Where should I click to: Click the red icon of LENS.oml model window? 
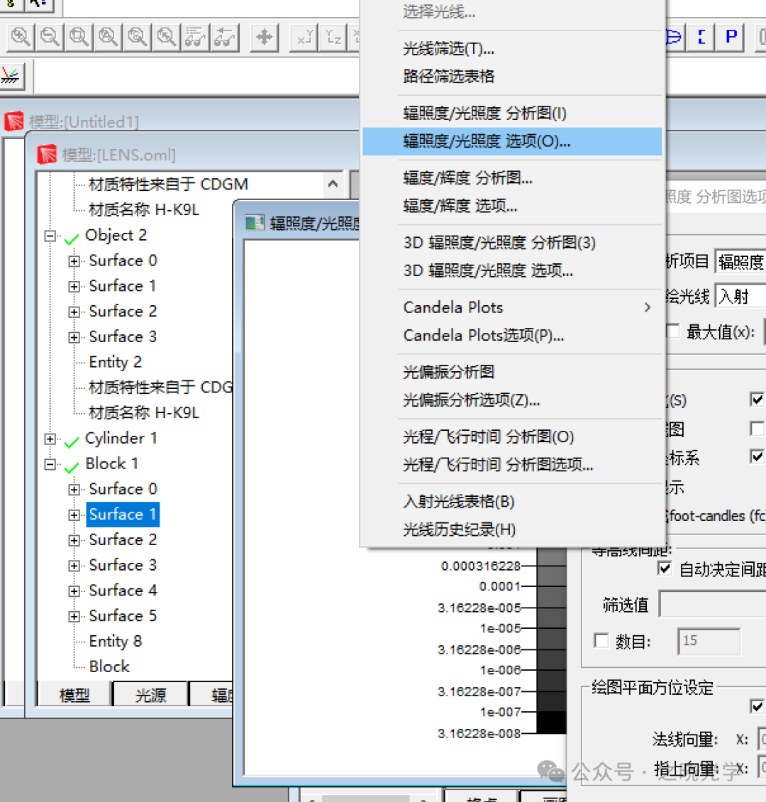pyautogui.click(x=47, y=154)
